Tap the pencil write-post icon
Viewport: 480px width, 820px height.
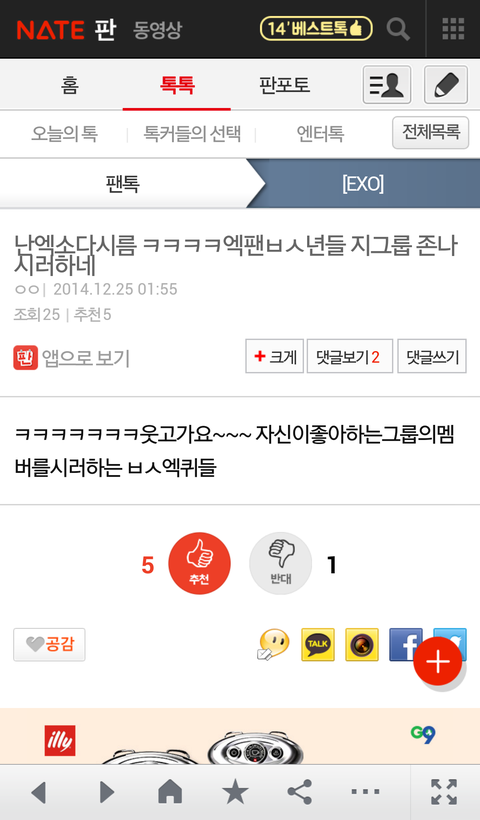[x=446, y=85]
